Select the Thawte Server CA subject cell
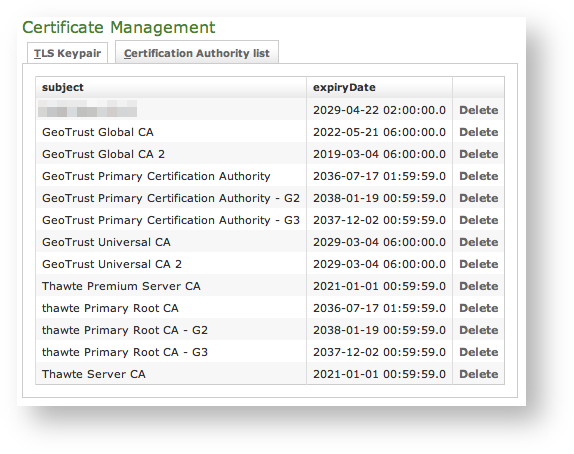Image resolution: width=574 pixels, height=454 pixels. point(171,374)
